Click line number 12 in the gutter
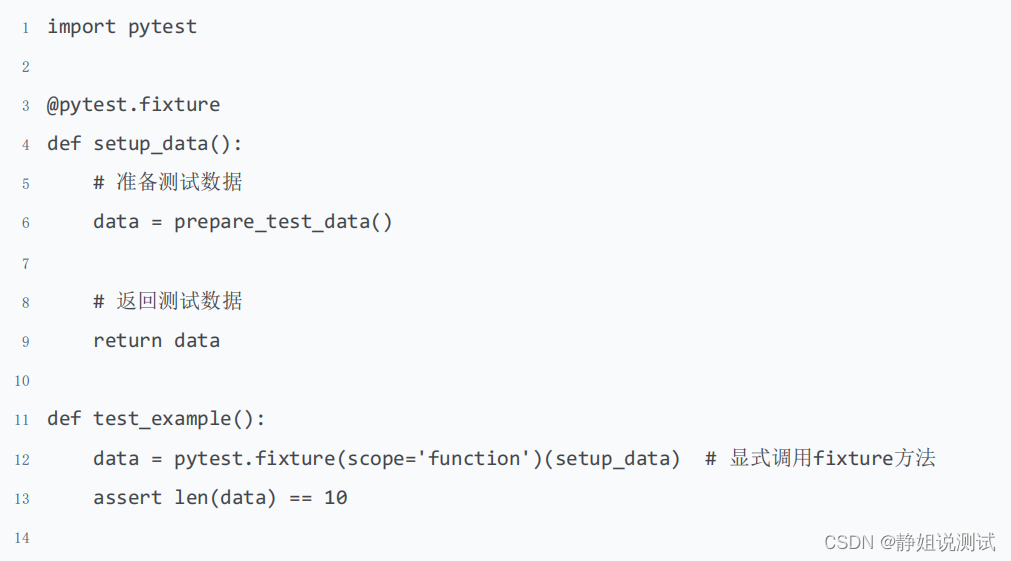This screenshot has height=561, width=1011. pos(22,460)
